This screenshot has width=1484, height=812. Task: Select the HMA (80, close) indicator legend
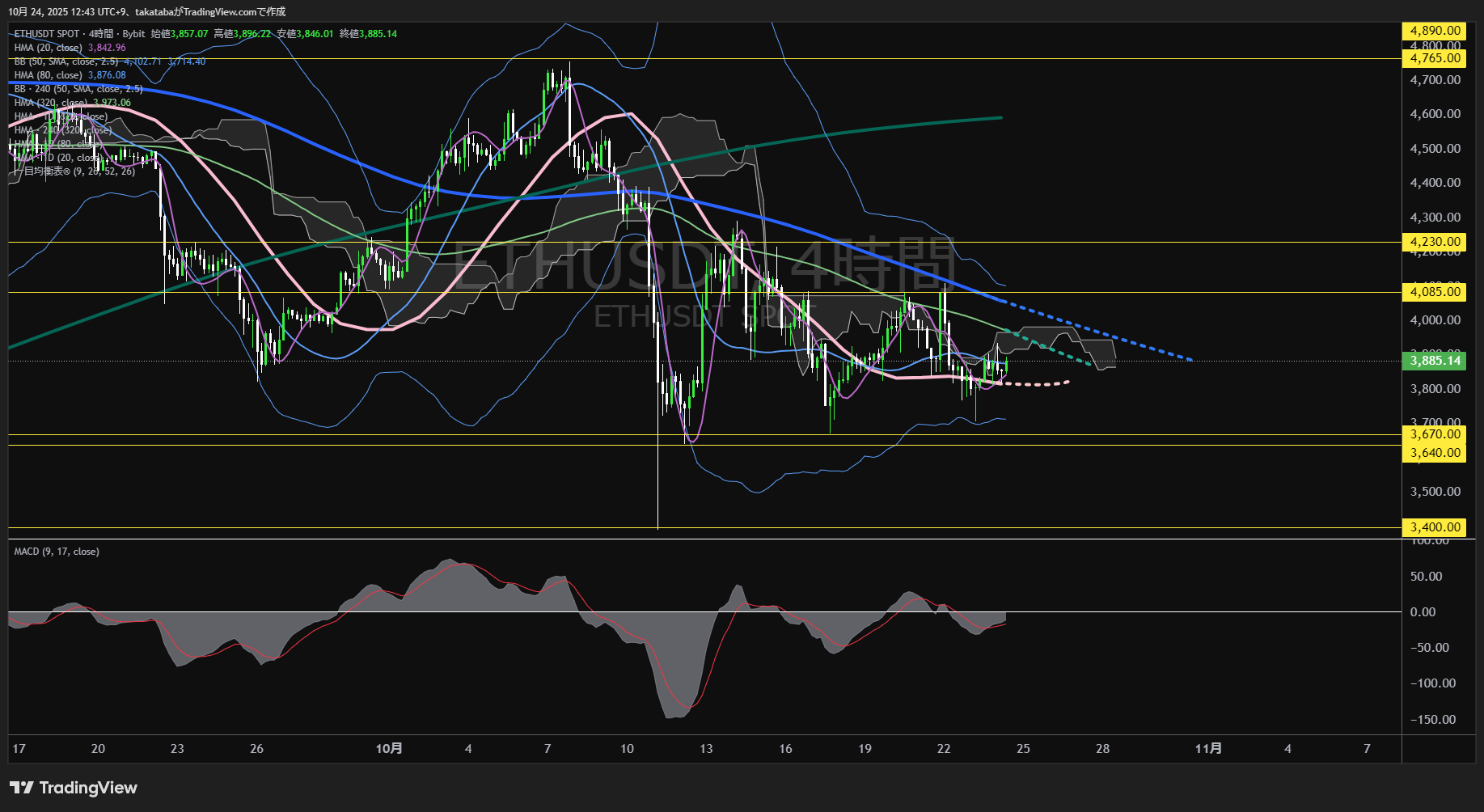point(49,75)
